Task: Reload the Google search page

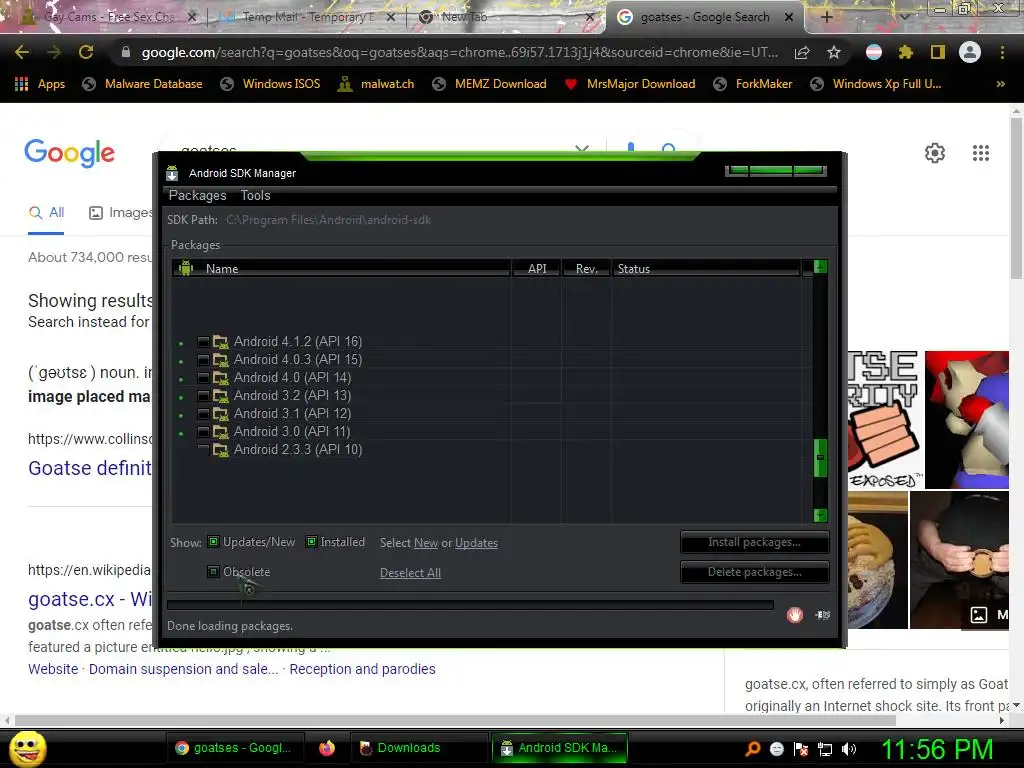Action: pos(86,52)
